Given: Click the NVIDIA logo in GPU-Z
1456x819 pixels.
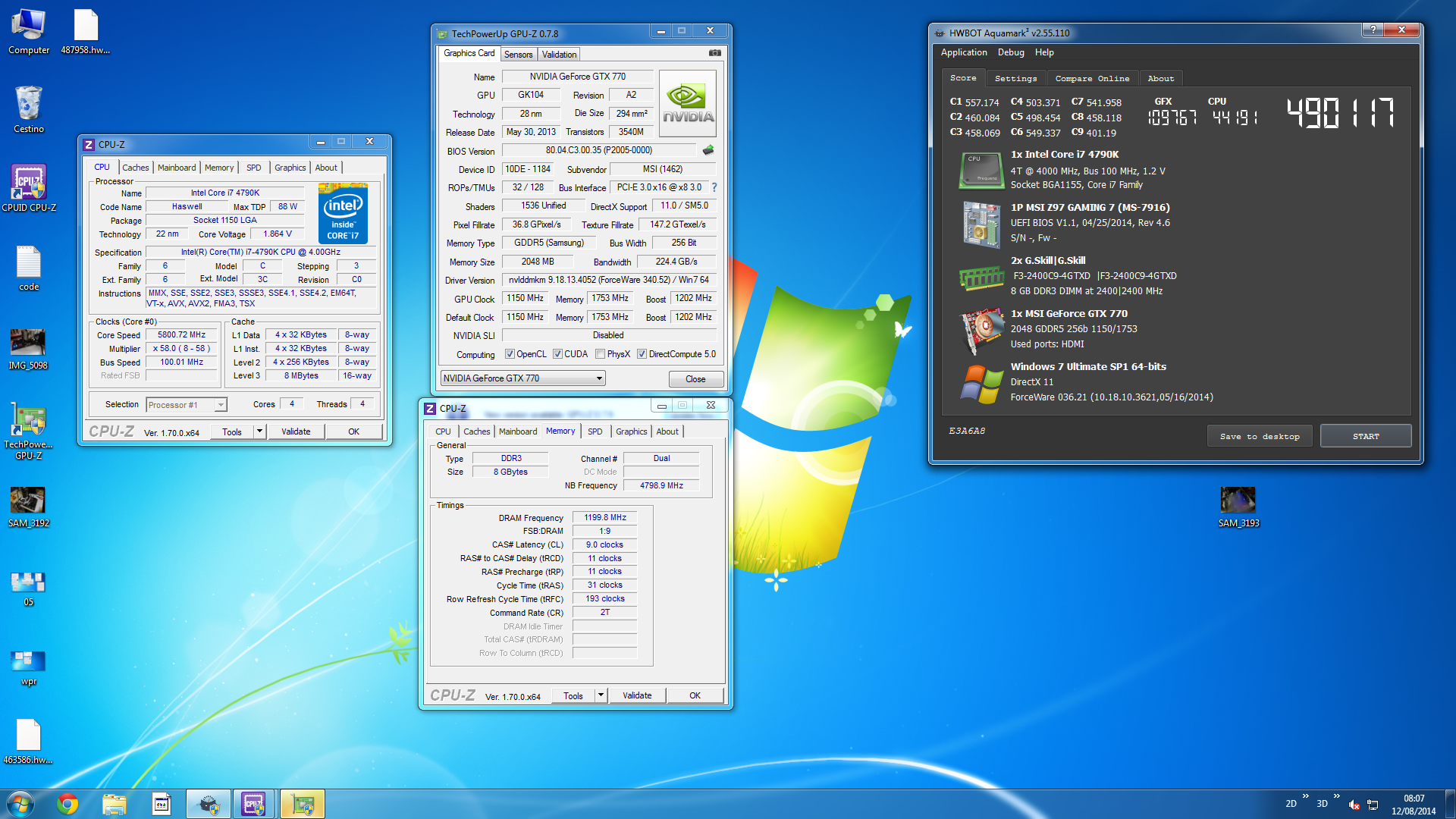Looking at the screenshot, I should click(x=688, y=103).
